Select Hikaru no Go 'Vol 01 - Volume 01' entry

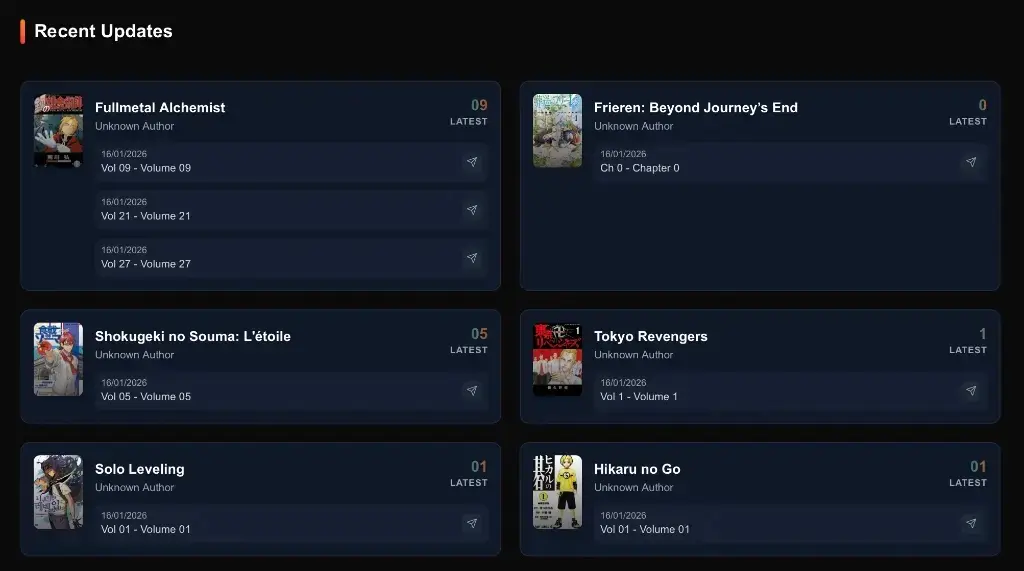pos(791,523)
